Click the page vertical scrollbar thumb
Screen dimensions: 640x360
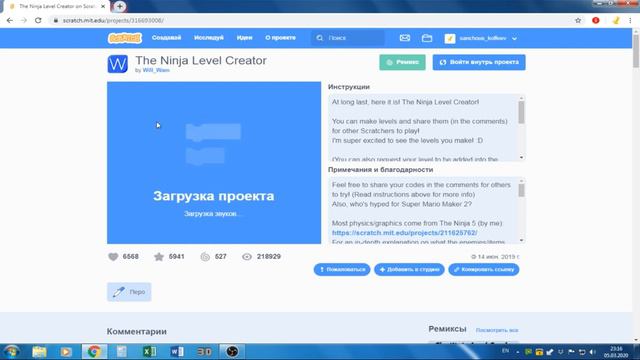(636, 51)
